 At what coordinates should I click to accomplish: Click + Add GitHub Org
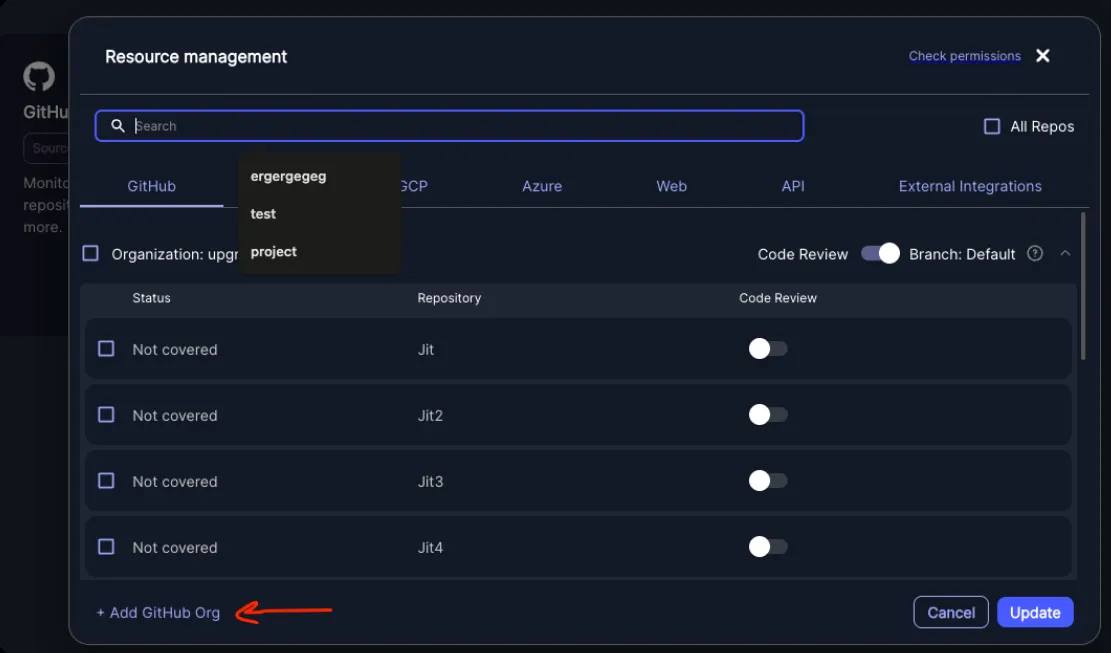coord(158,613)
